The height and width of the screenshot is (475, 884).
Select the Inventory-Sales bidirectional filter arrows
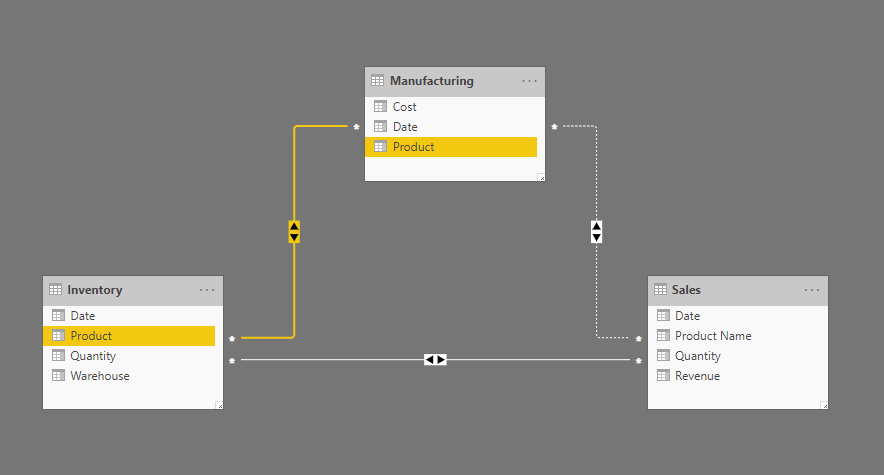click(435, 359)
